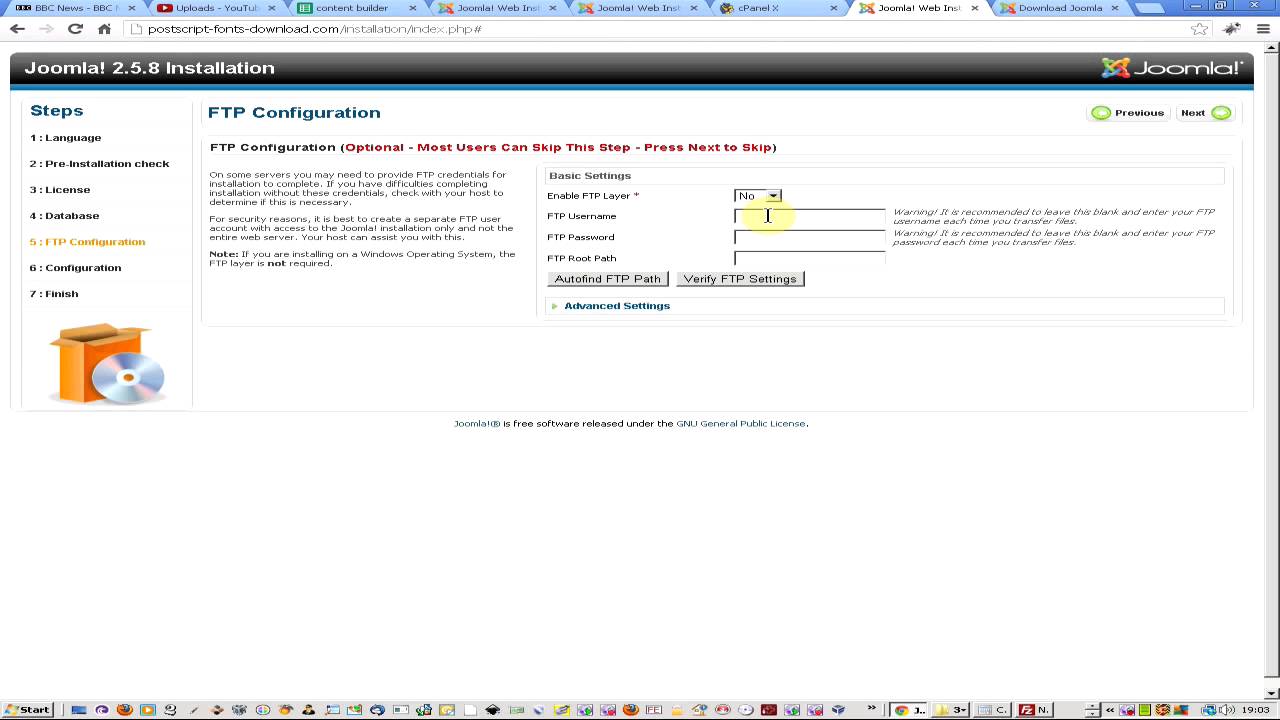Switch to the Uploads YouTube tab
Screen dimensions: 1280x720
point(213,8)
